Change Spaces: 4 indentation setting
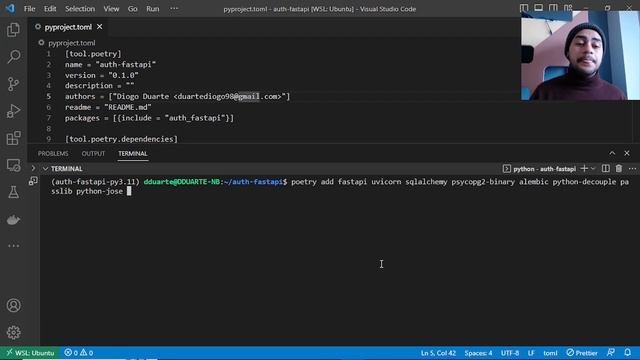 [x=478, y=353]
